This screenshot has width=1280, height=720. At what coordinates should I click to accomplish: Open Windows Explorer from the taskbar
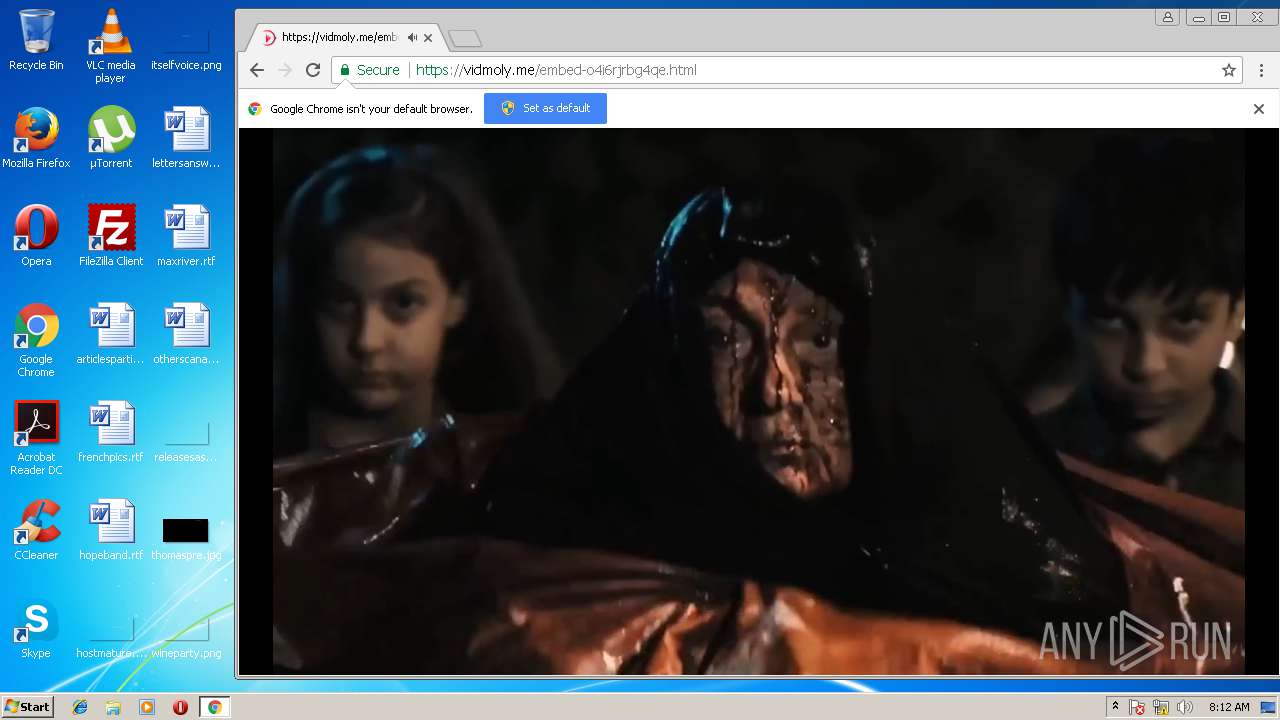[x=113, y=707]
